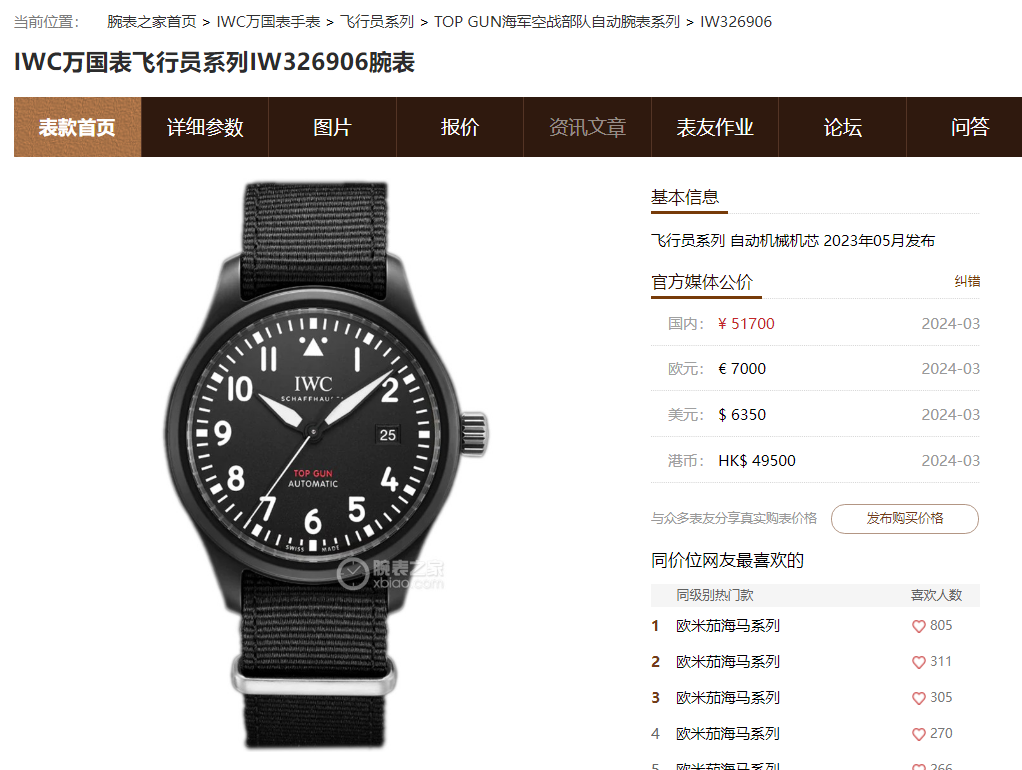Click the heart icon showing 311 likes
The height and width of the screenshot is (770, 1022).
tap(918, 662)
